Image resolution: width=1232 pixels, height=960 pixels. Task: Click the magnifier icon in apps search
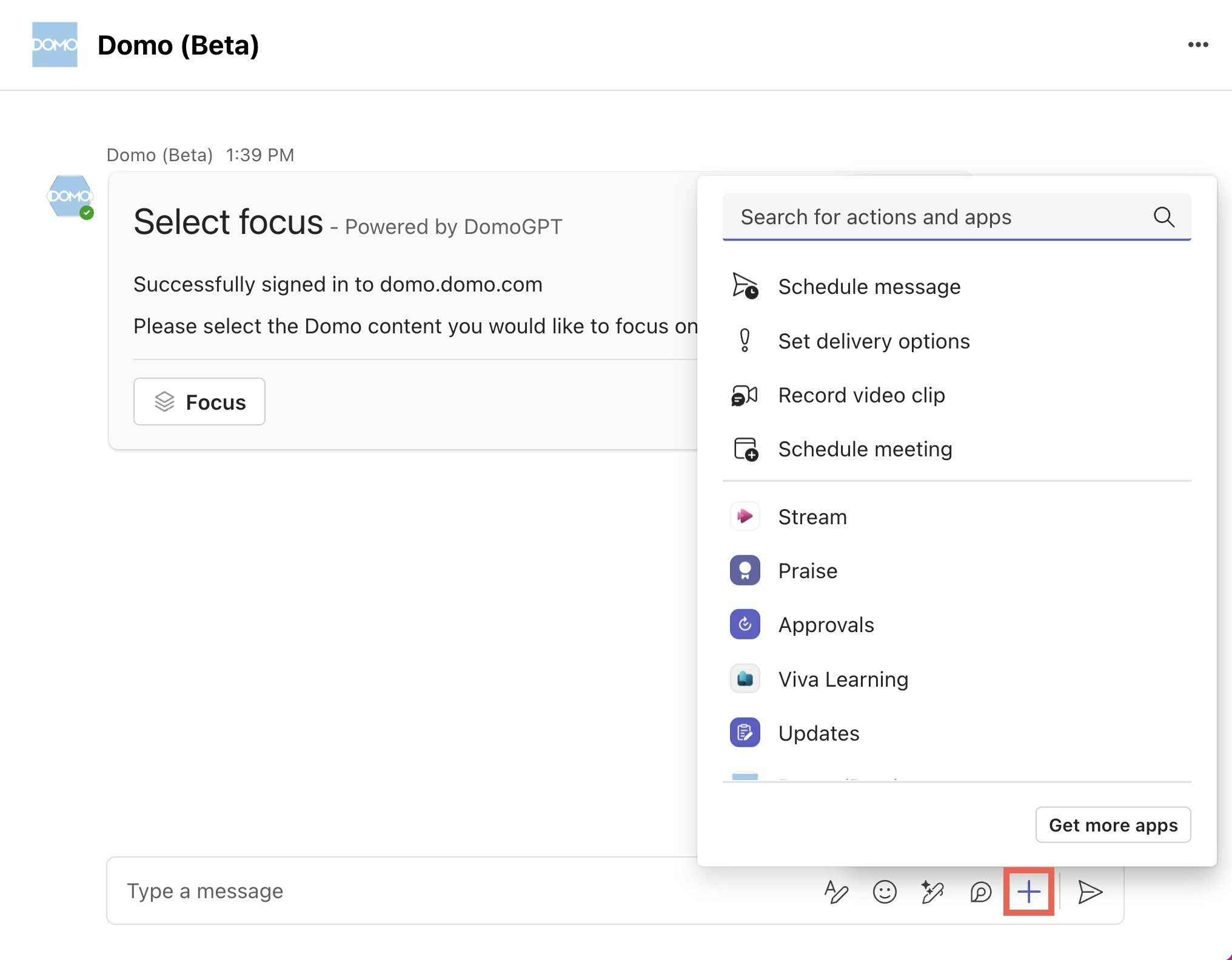[x=1163, y=217]
